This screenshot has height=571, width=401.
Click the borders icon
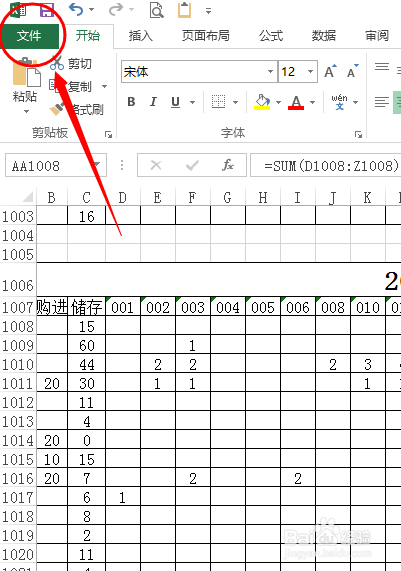(x=219, y=102)
